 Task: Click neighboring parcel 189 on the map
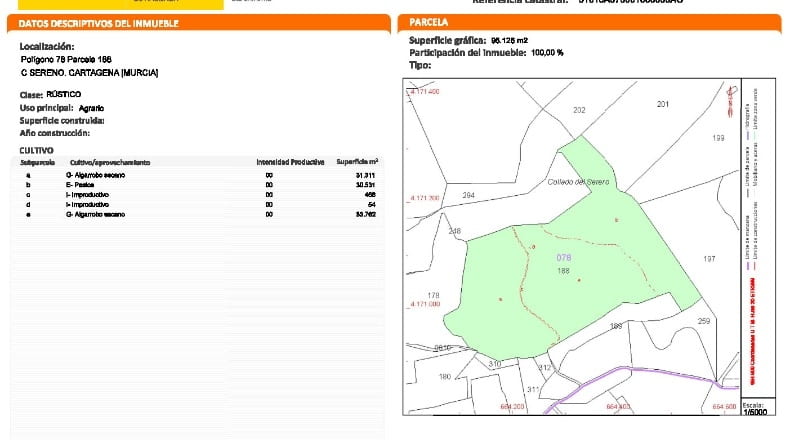(x=616, y=326)
